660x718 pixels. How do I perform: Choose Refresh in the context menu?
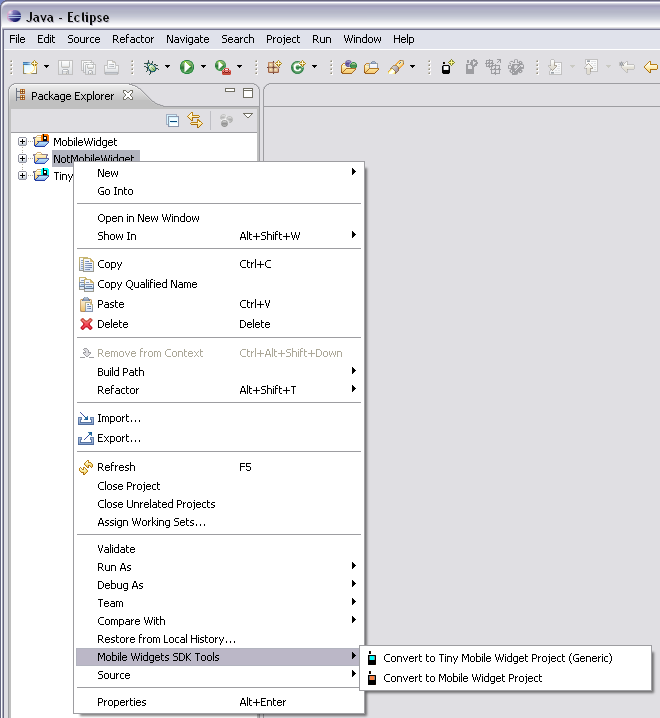tap(219, 467)
